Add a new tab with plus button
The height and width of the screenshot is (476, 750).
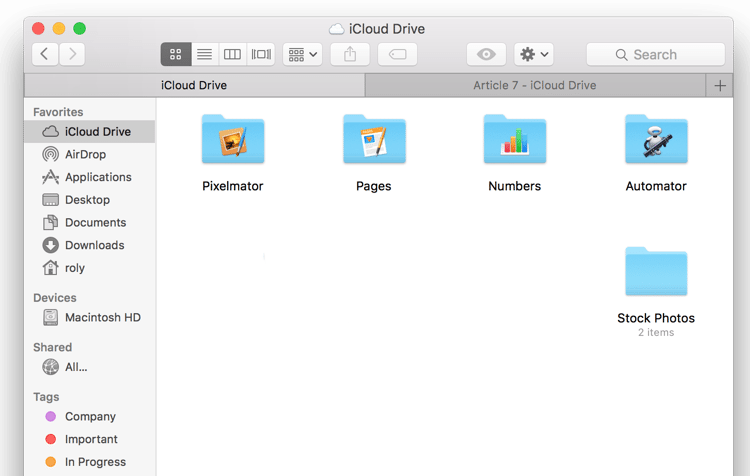click(719, 86)
